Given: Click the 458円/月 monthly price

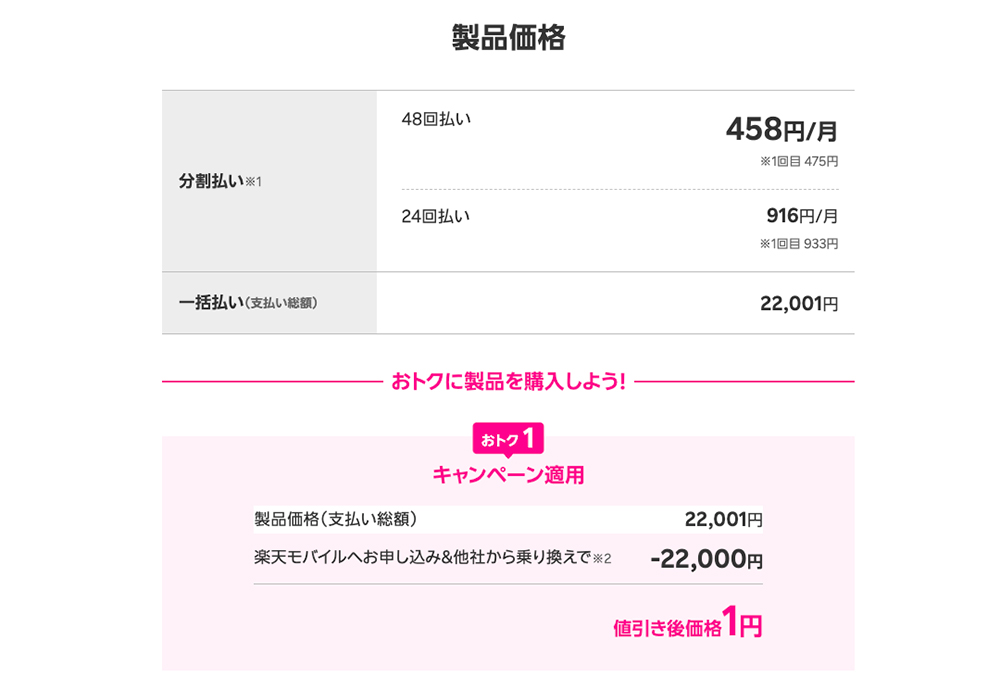Looking at the screenshot, I should pyautogui.click(x=781, y=130).
